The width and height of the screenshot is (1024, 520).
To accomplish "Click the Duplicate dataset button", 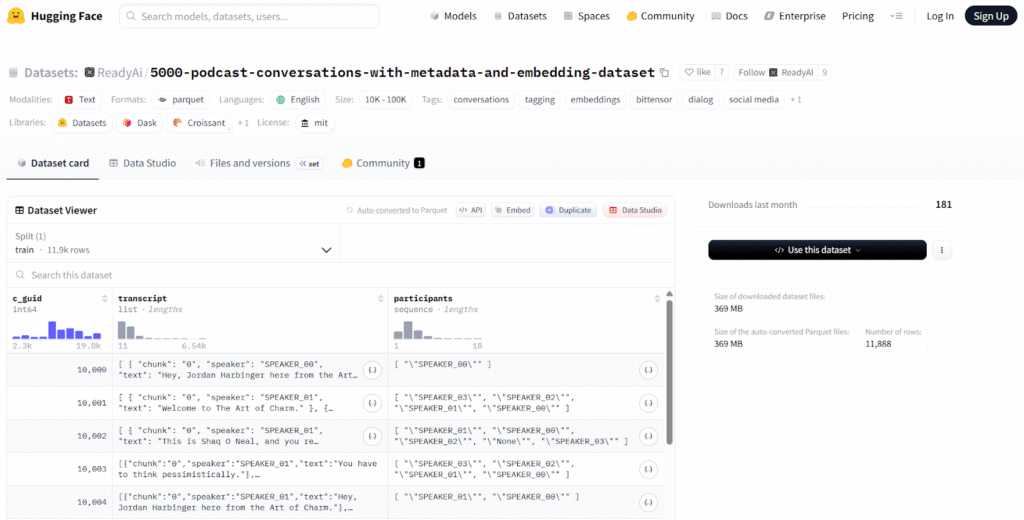I will pos(568,210).
